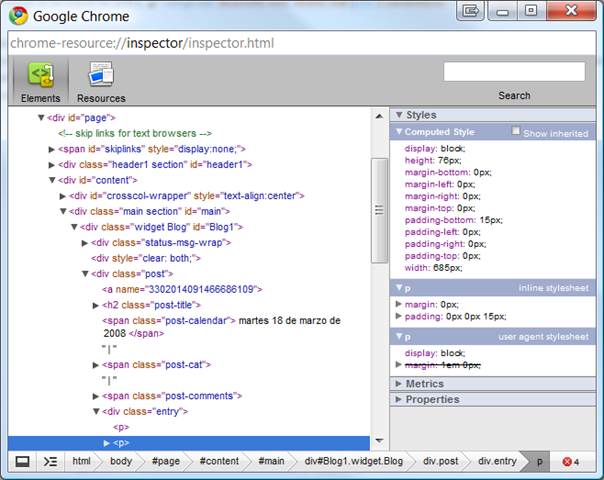Expand the crosscol-wrapper div node

point(62,196)
